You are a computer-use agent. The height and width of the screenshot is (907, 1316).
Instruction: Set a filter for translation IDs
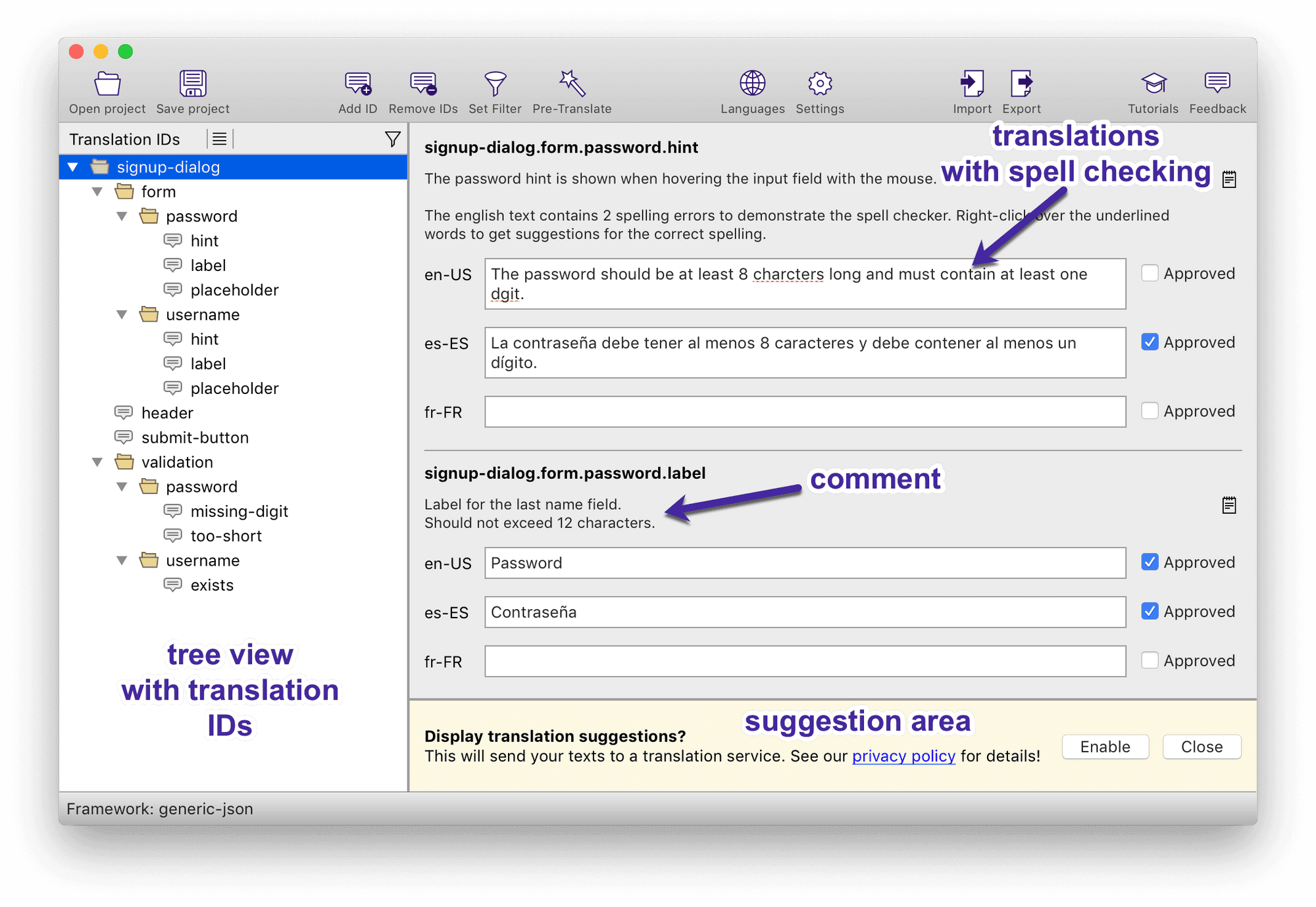click(x=495, y=89)
